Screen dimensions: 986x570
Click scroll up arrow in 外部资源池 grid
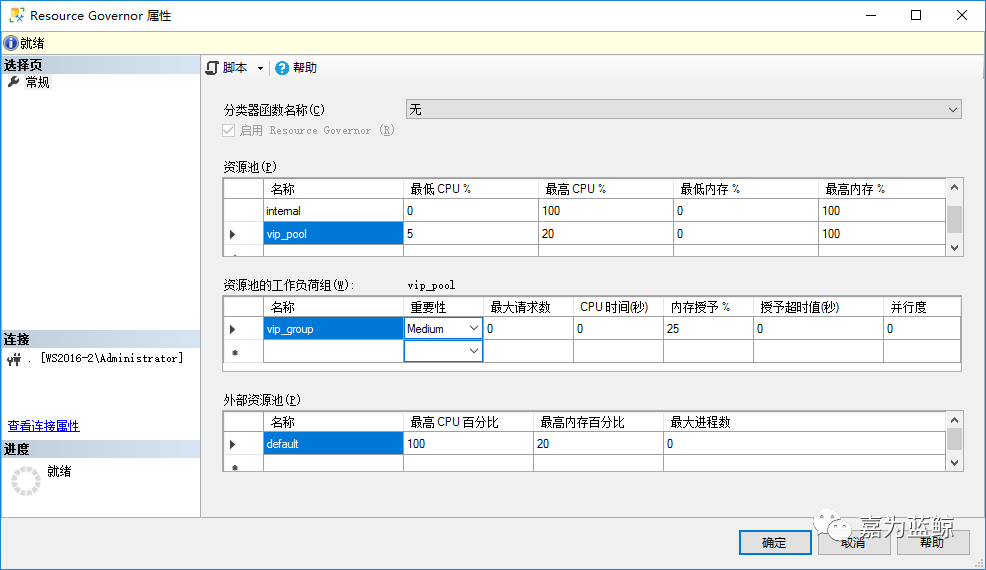click(955, 420)
